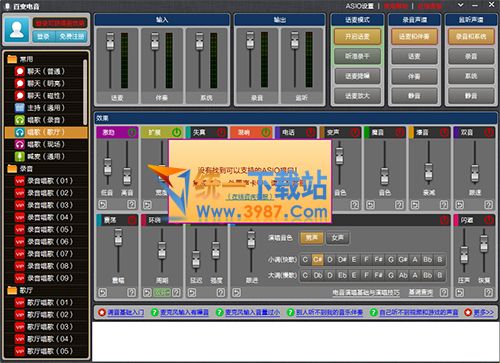Activate the 听湿录干 mic mode button
This screenshot has width=500, height=363.
[x=357, y=56]
